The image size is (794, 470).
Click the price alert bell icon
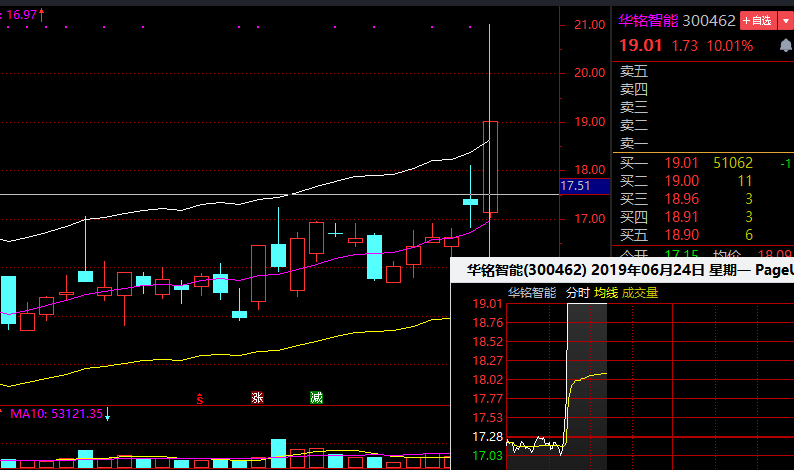(x=785, y=46)
